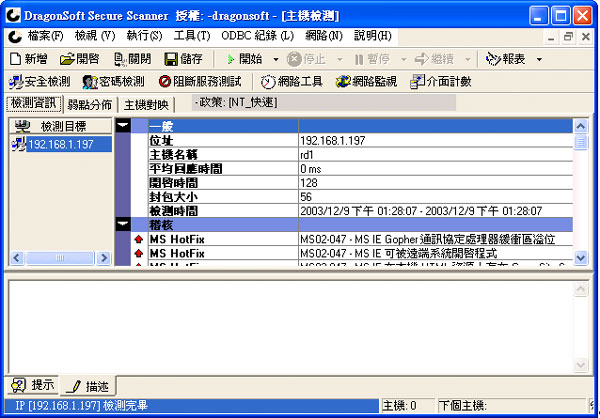This screenshot has height=418, width=600.
Task: Switch to the 描述 tab
Action: (x=88, y=385)
